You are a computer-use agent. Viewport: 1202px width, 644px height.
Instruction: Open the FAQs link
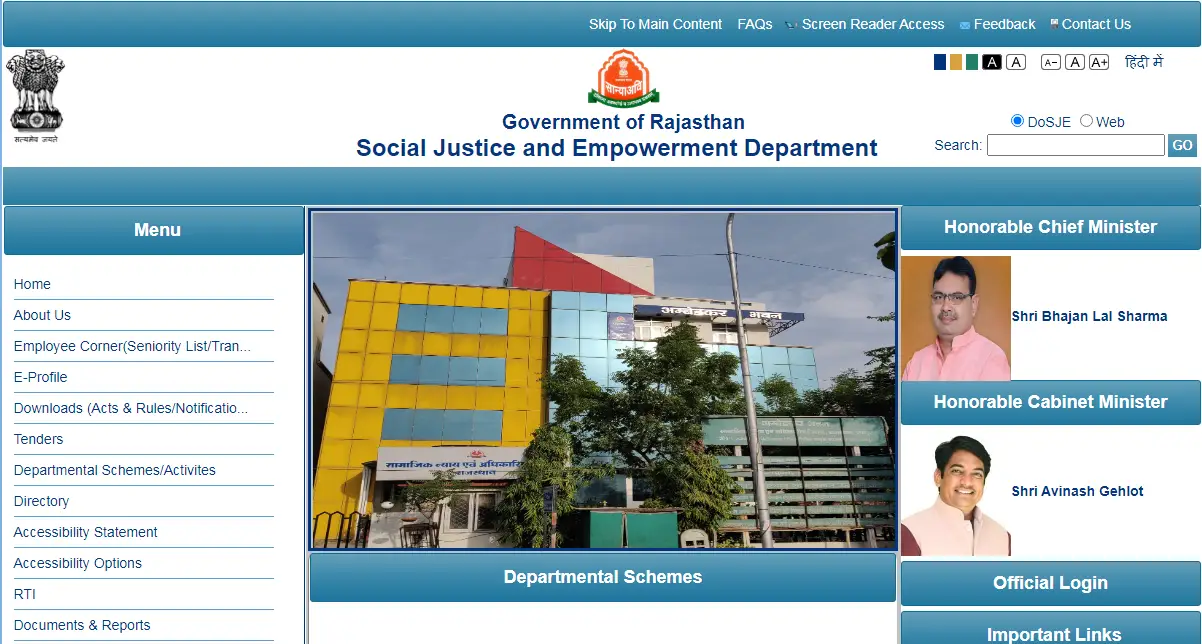(x=755, y=24)
